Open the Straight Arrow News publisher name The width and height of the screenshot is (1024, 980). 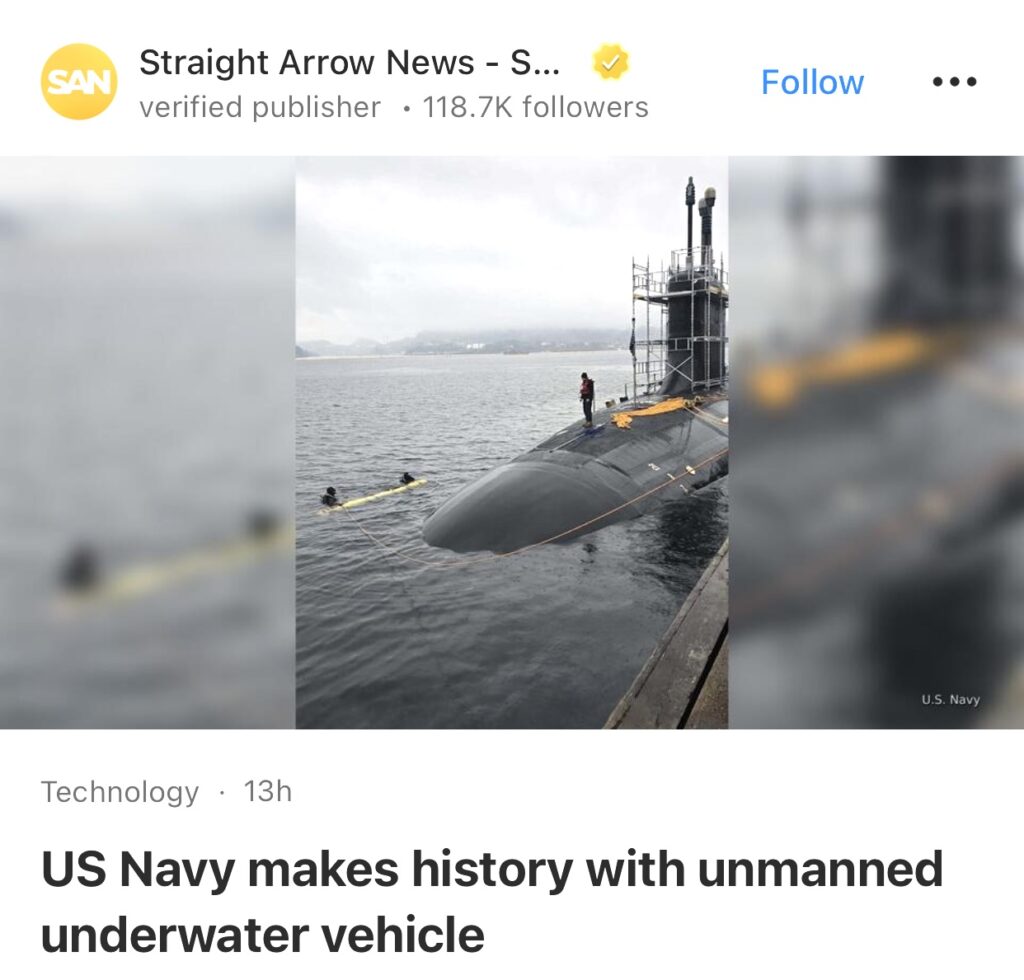[x=349, y=63]
